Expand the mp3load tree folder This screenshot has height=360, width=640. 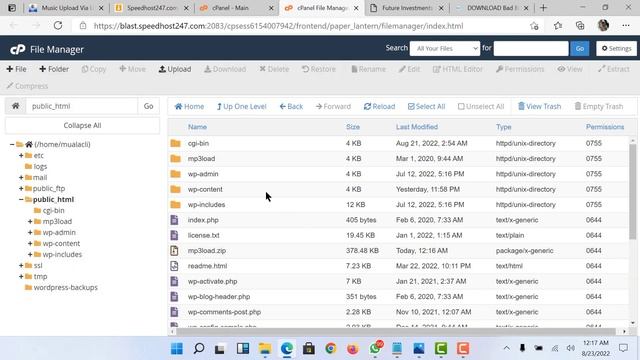(30, 222)
